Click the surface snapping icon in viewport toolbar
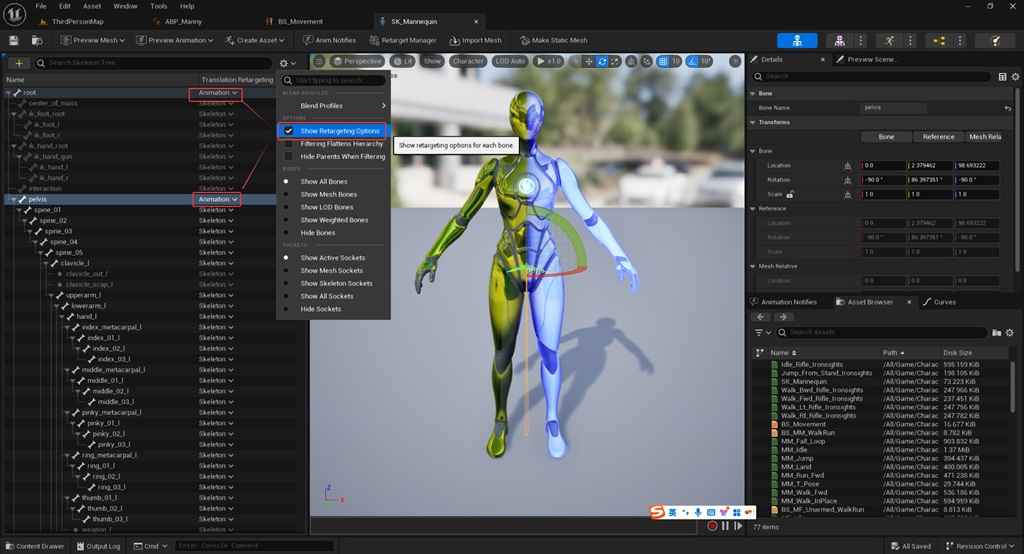Screen dimensions: 1024x554 pyautogui.click(x=647, y=61)
